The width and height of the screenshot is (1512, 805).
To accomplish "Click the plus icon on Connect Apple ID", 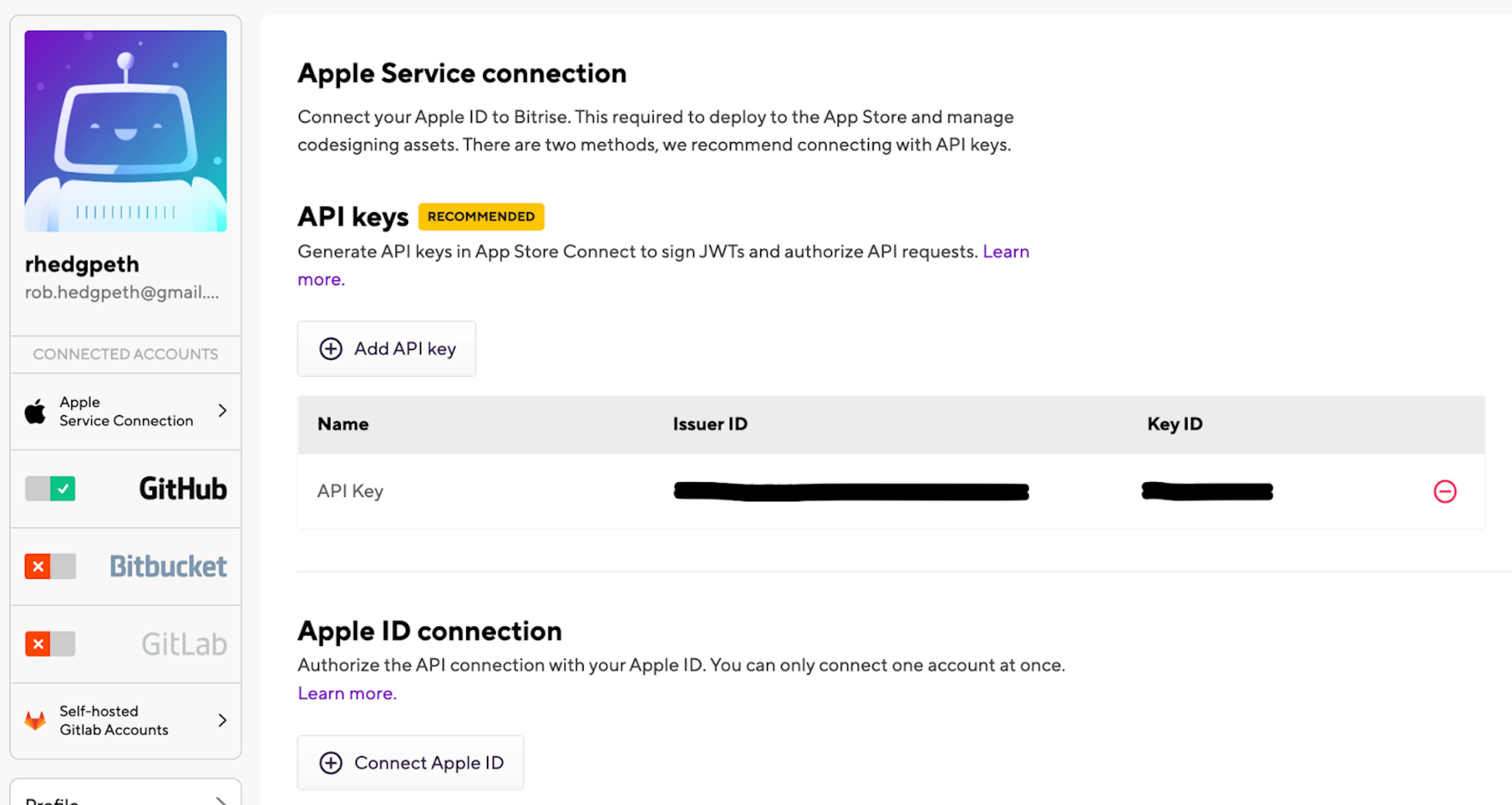I will (330, 763).
